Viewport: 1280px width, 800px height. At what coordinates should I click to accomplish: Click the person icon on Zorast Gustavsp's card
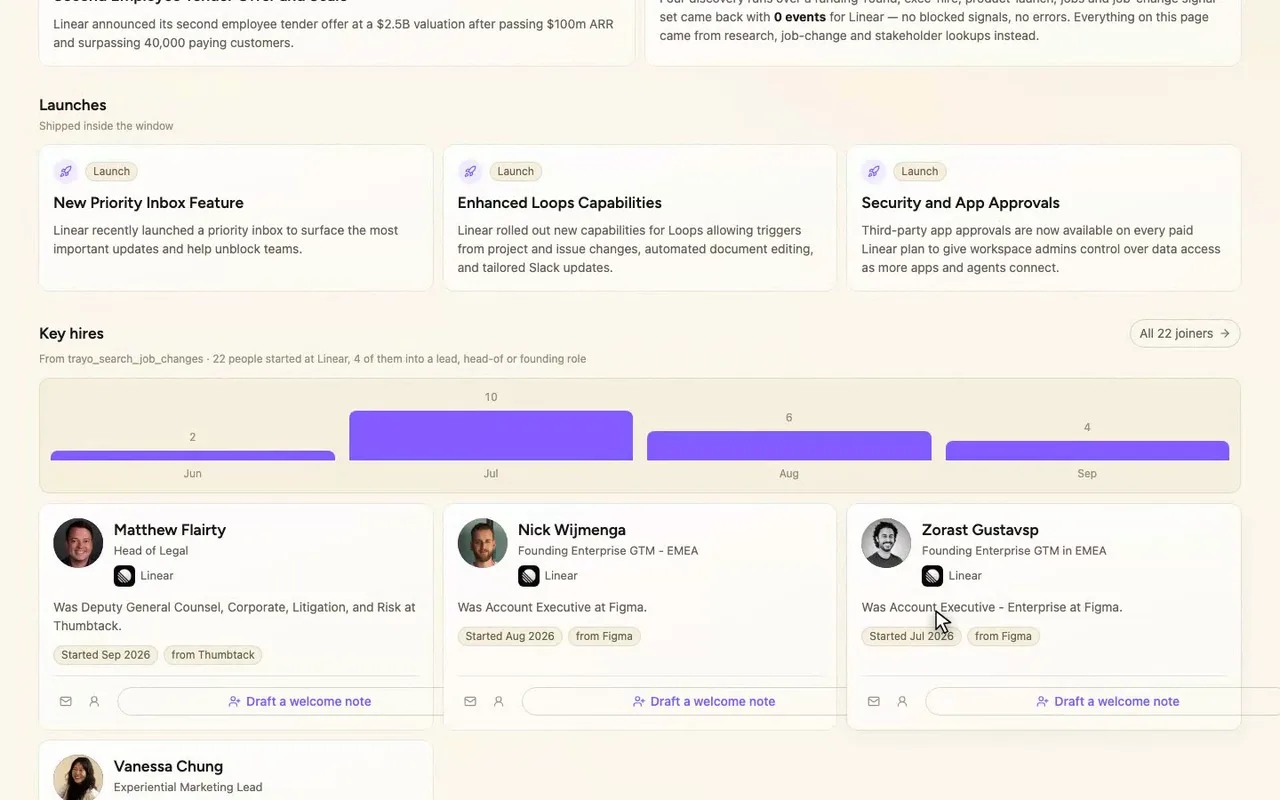902,701
